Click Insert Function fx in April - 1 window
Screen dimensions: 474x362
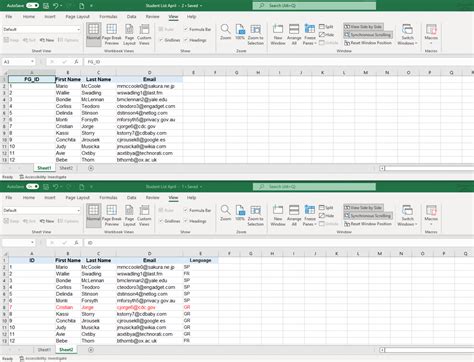click(x=76, y=243)
